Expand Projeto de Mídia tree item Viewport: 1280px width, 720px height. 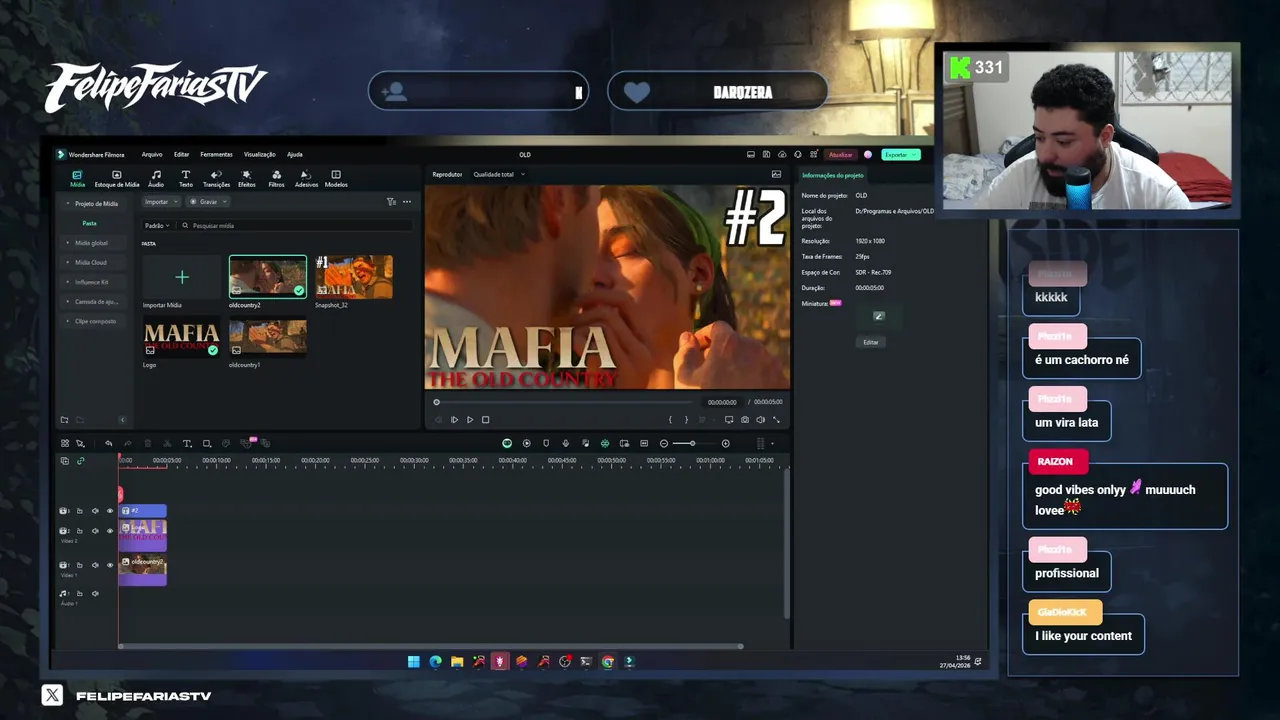[x=92, y=204]
